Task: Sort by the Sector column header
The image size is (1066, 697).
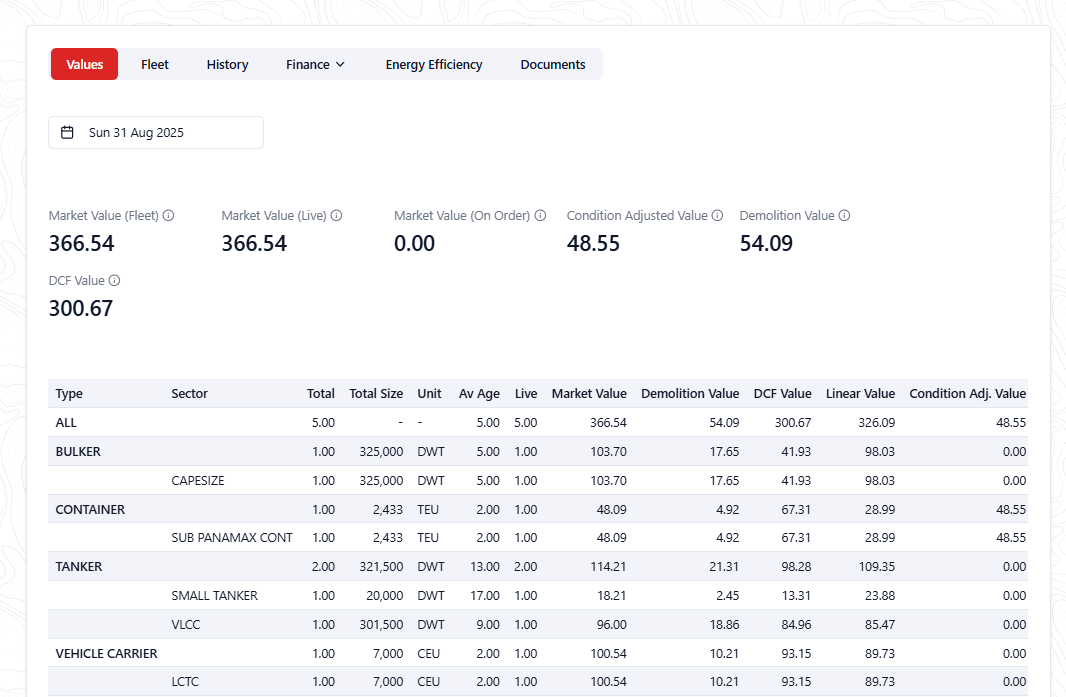Action: click(x=190, y=394)
